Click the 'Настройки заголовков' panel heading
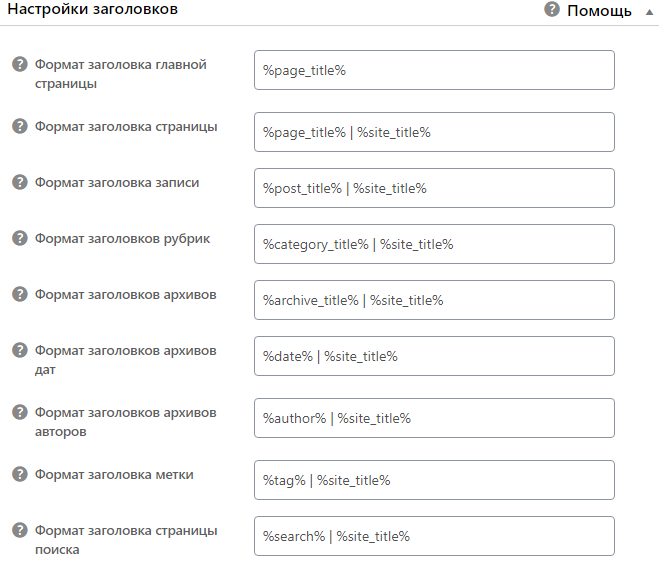 tap(93, 10)
